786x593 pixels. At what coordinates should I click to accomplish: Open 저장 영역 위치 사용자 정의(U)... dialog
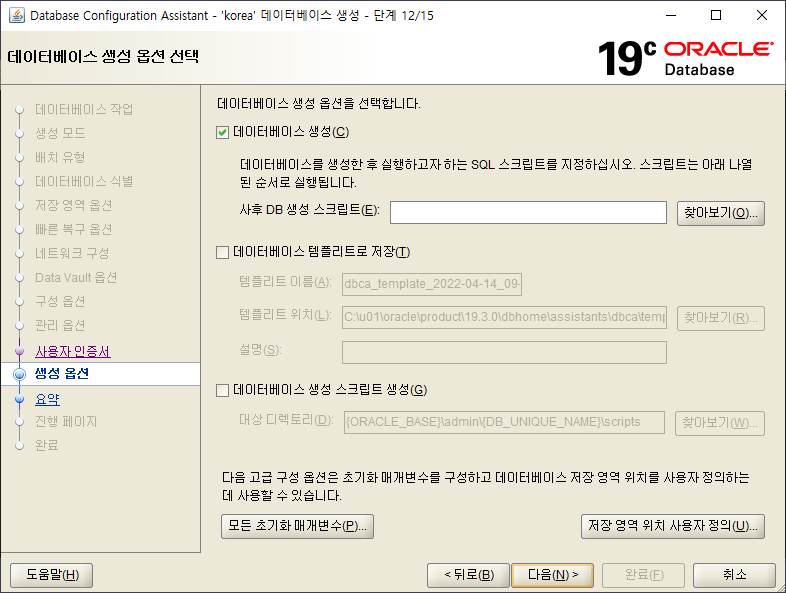point(673,526)
